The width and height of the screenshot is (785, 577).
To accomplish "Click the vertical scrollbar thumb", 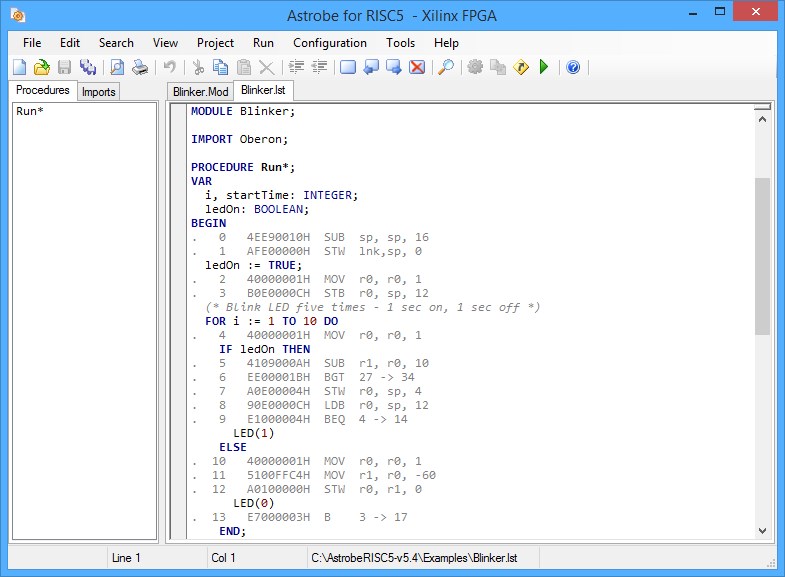I will click(x=762, y=256).
